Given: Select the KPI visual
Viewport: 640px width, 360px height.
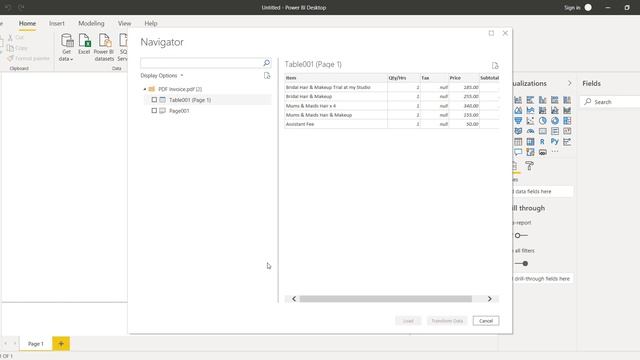Looking at the screenshot, I should tap(567, 131).
